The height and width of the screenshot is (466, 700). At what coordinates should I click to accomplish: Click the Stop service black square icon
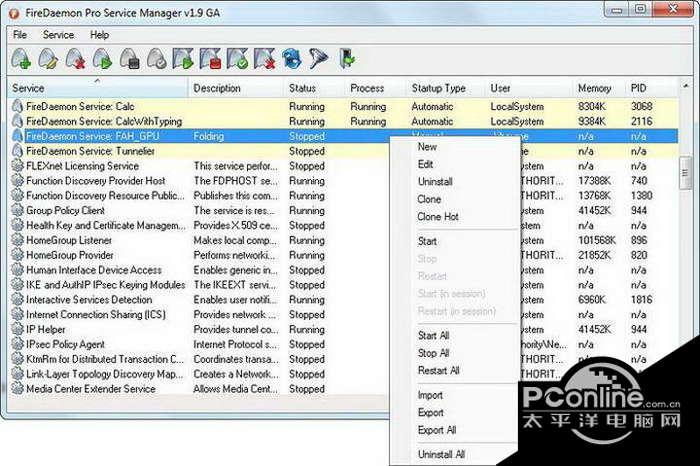click(129, 59)
